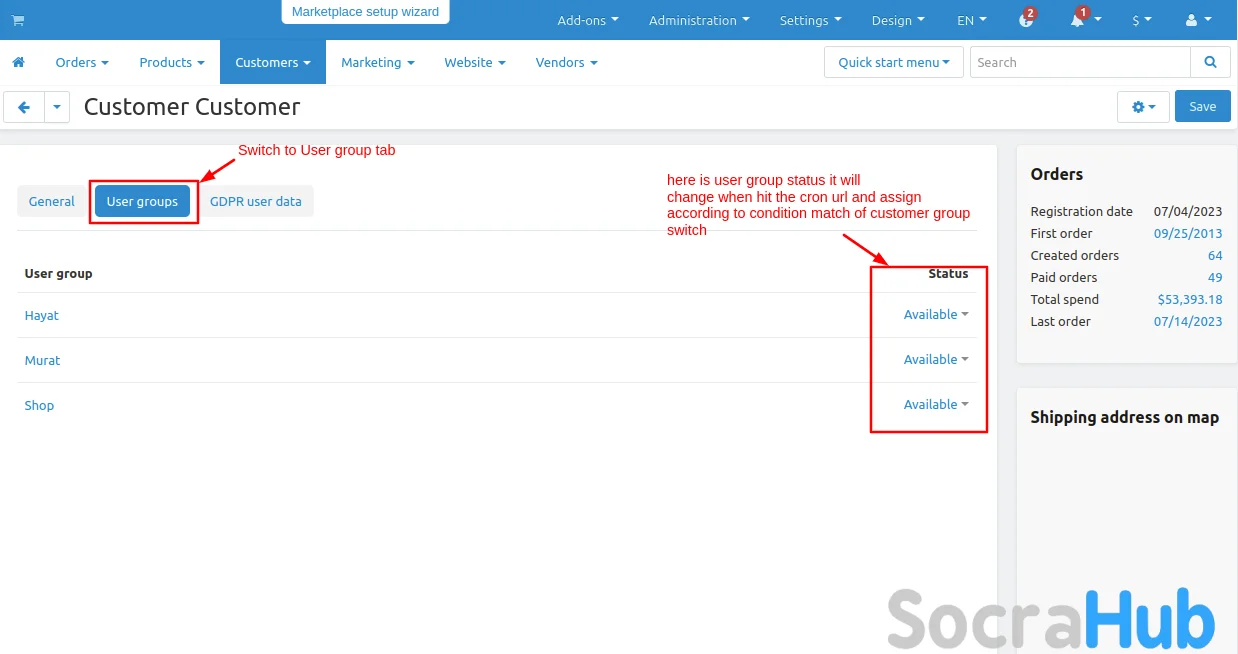Click the shopping cart icon in top bar

[18, 20]
